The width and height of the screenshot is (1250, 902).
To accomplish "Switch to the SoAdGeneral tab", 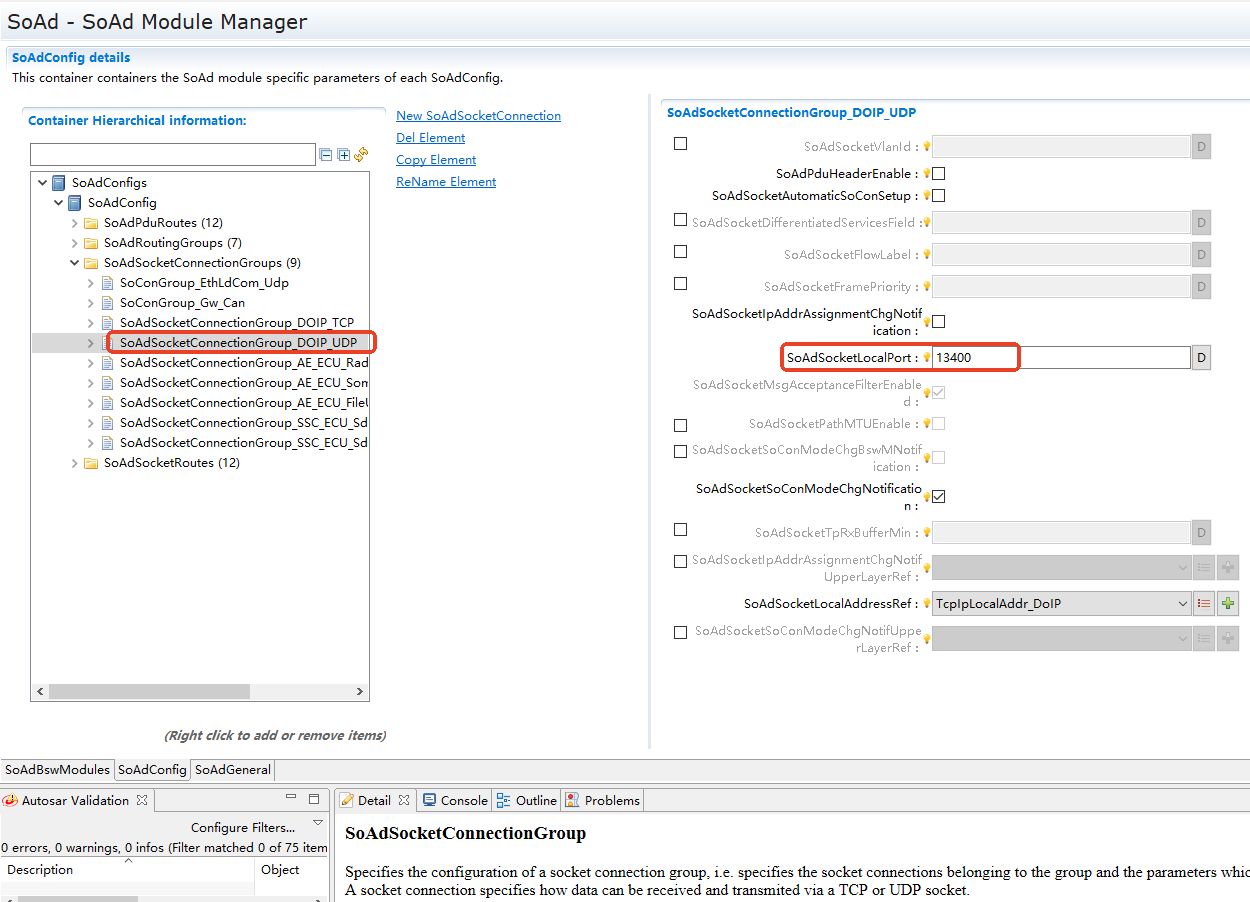I will [232, 770].
